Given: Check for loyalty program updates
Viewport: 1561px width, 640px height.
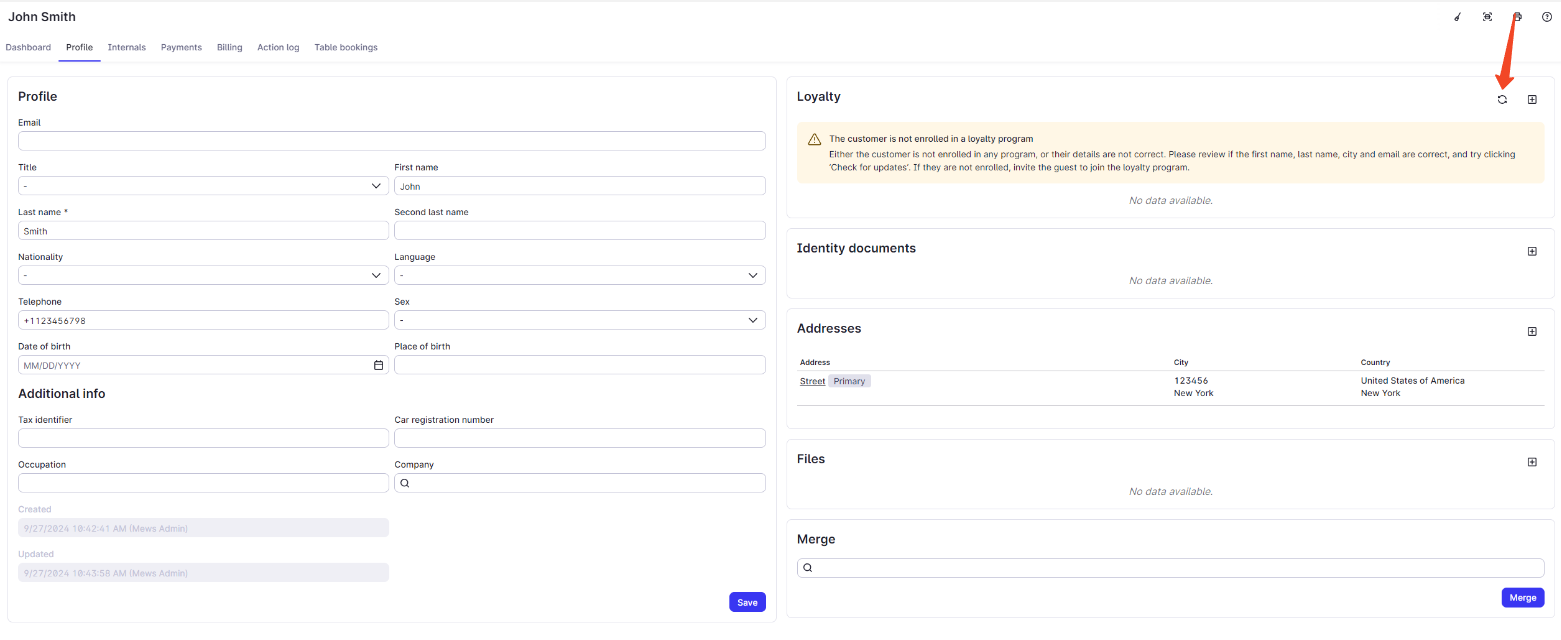Looking at the screenshot, I should 1501,99.
